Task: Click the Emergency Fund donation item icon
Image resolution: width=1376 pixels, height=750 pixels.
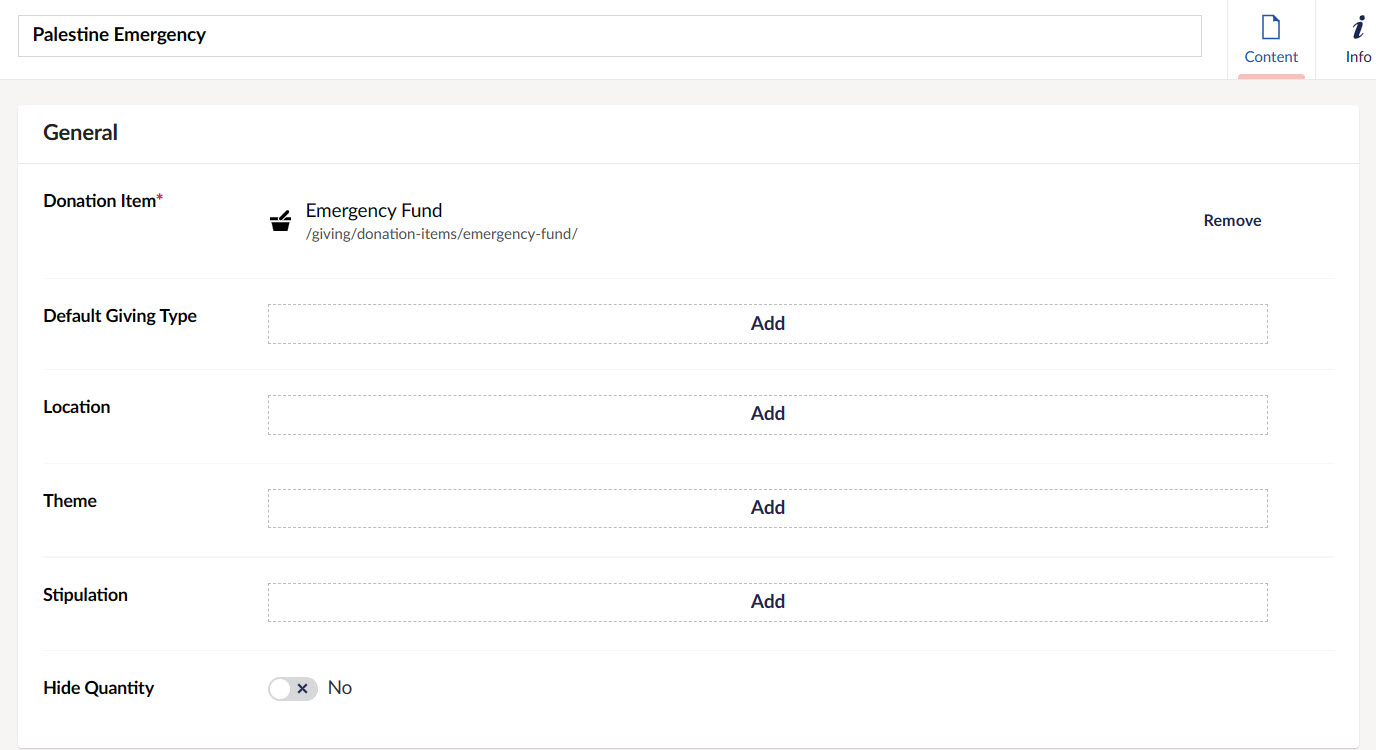Action: (281, 221)
